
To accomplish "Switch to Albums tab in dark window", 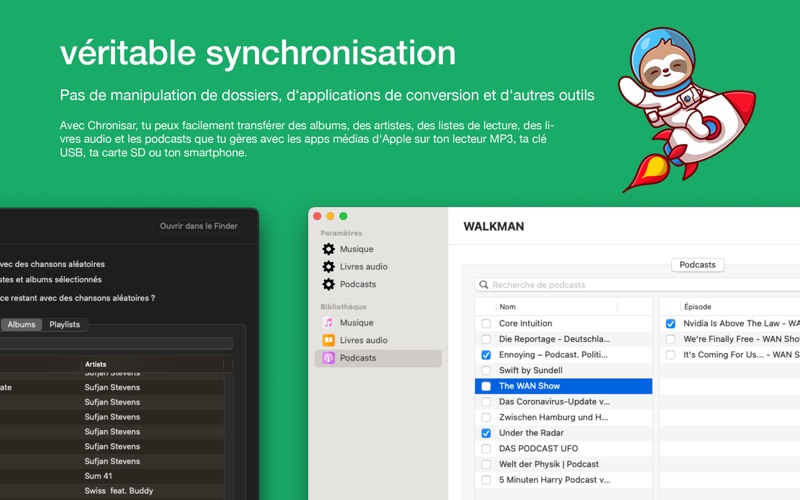I will [x=21, y=324].
